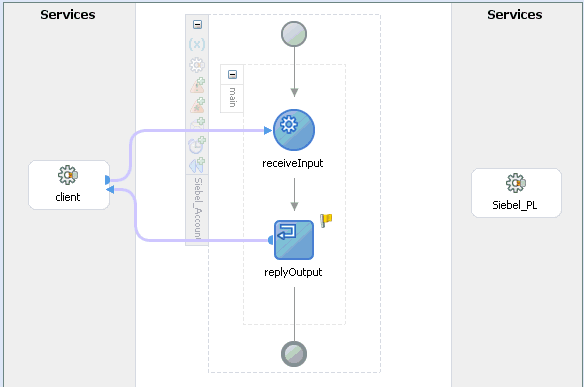Viewport: 584px width, 387px height.
Task: Click the client incoming port arrow
Action: 110,190
